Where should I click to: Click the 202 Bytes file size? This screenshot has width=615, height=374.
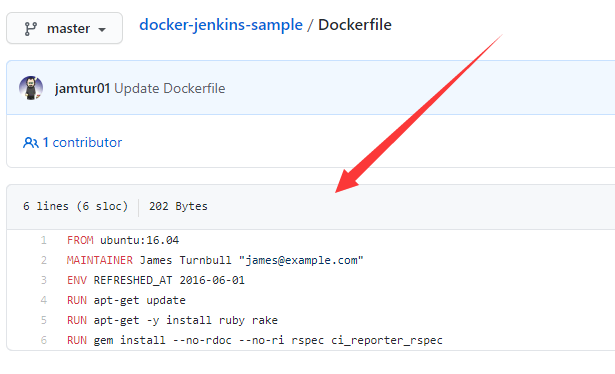tap(178, 206)
